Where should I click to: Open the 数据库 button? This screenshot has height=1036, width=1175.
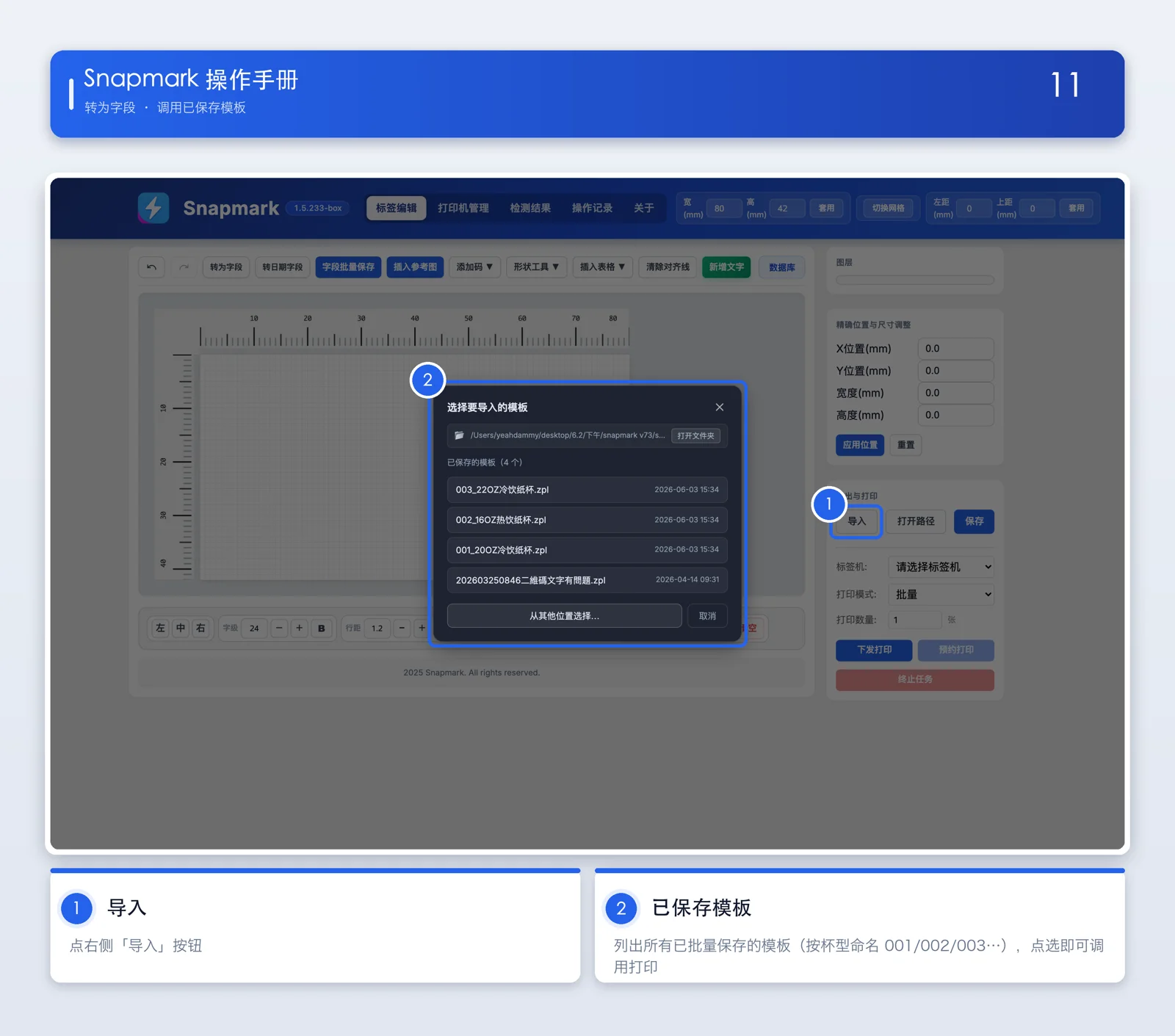(x=782, y=267)
